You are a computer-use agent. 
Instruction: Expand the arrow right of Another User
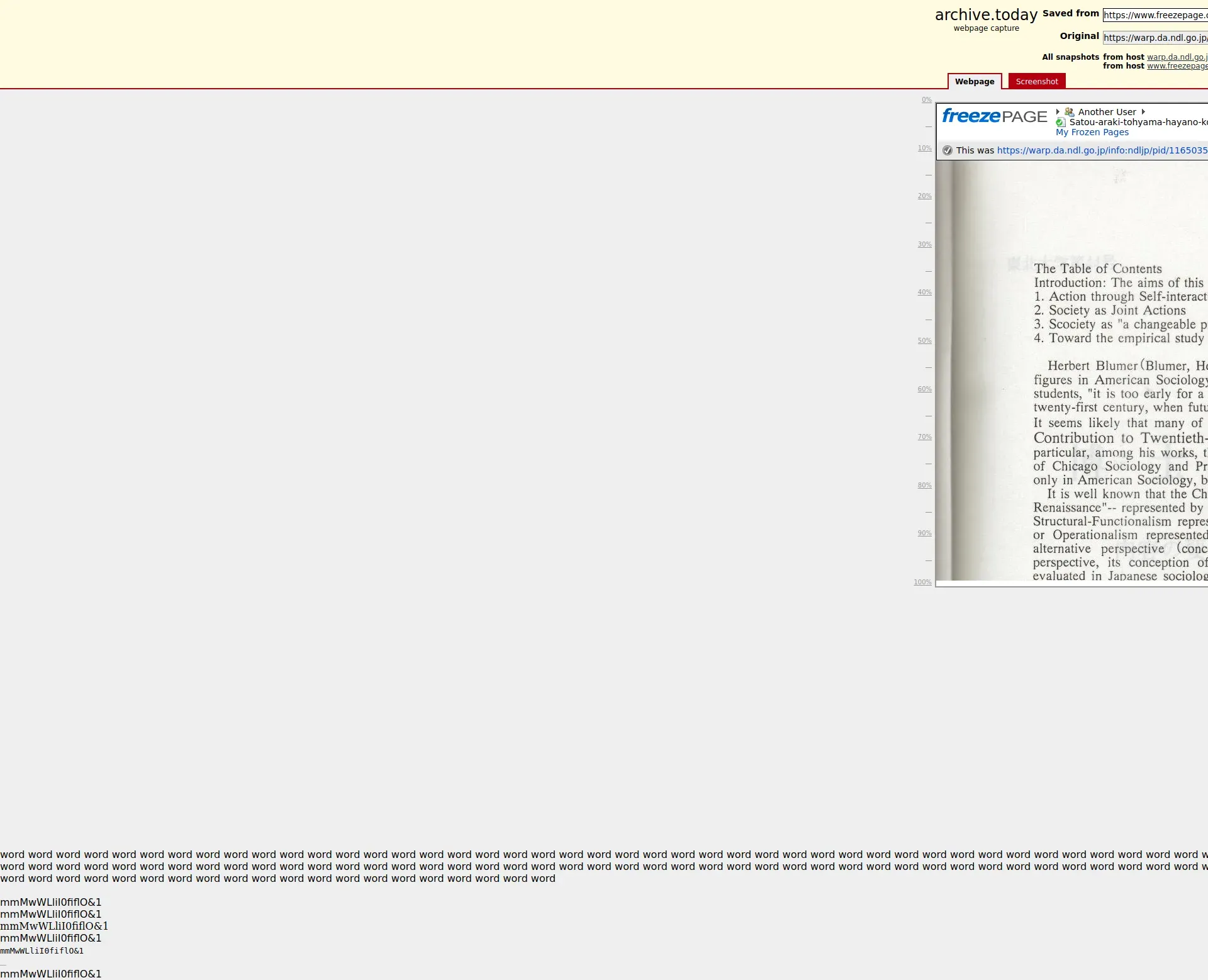(1143, 112)
